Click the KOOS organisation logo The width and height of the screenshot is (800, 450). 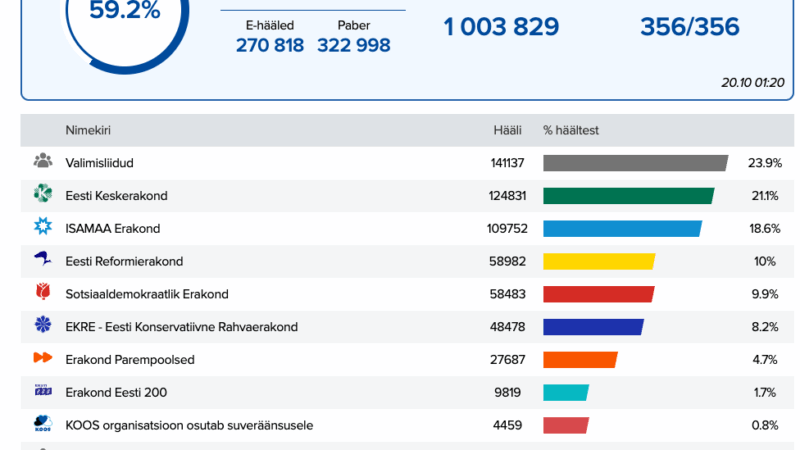43,423
